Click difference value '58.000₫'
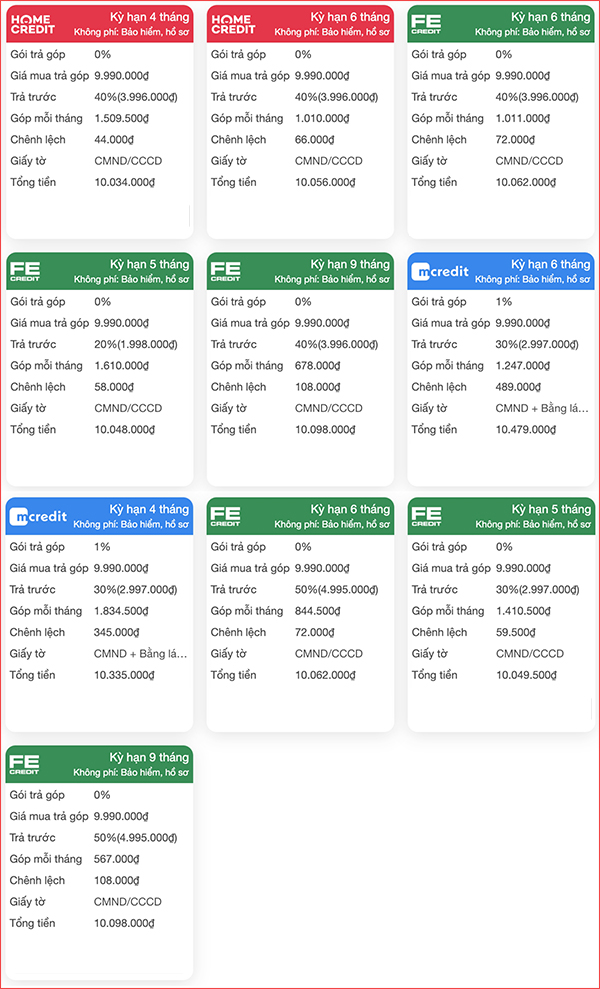 [114, 387]
